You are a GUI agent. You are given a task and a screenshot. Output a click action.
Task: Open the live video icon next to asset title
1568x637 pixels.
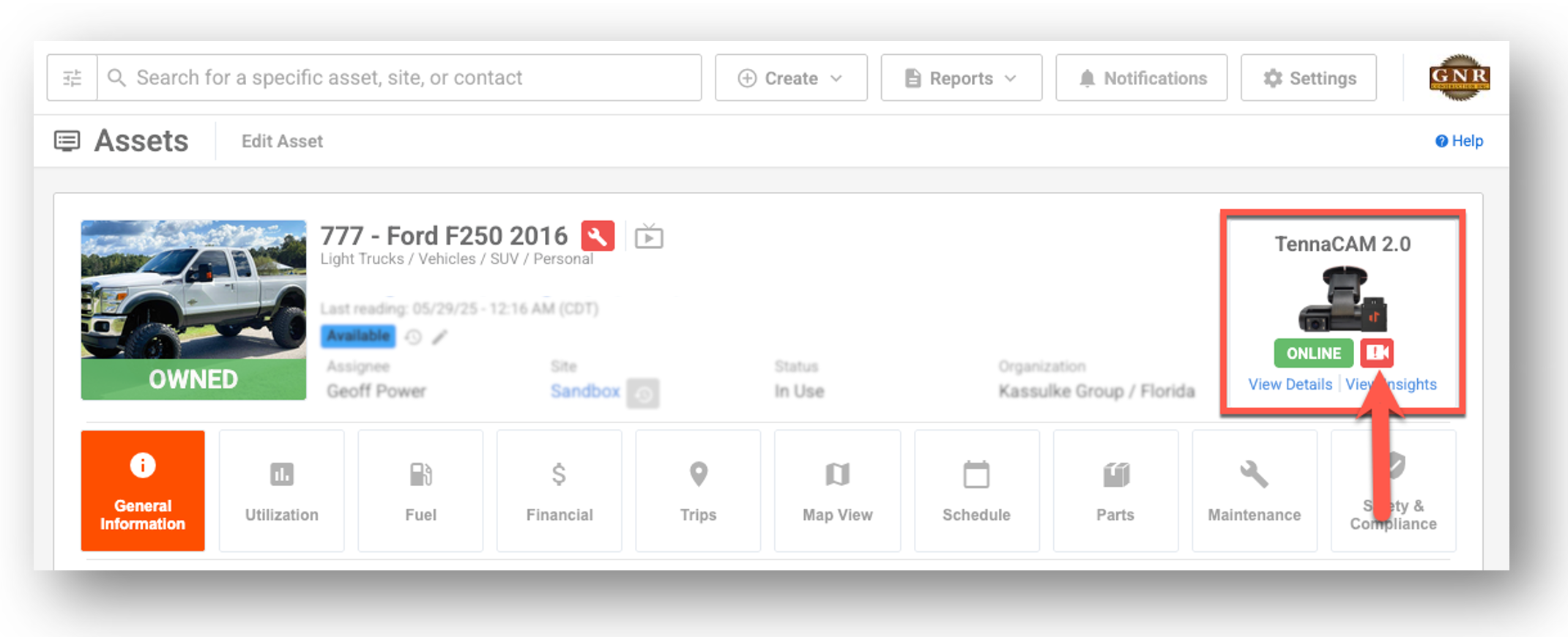(649, 236)
